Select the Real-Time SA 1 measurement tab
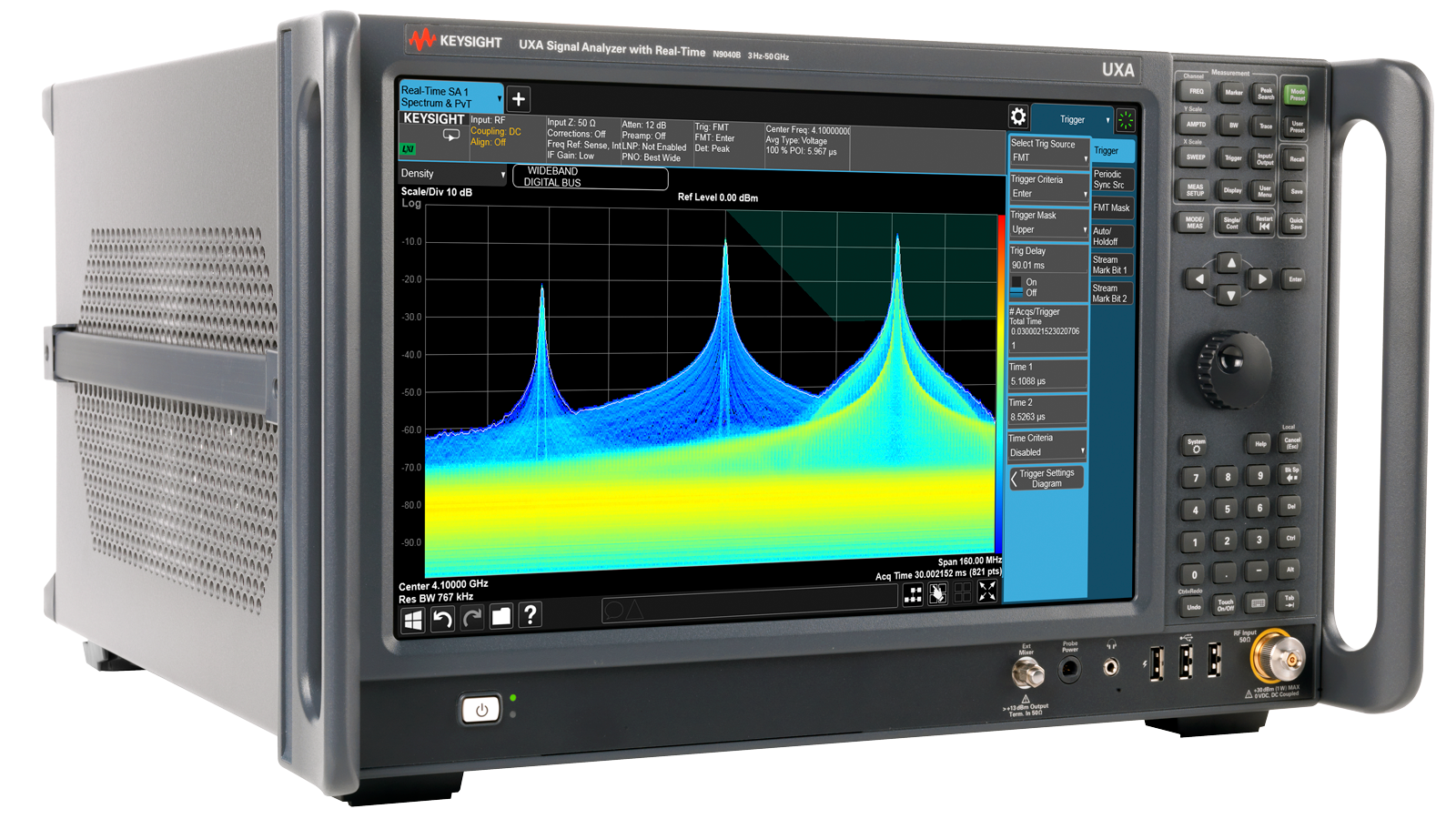The height and width of the screenshot is (819, 1456). coord(448,96)
